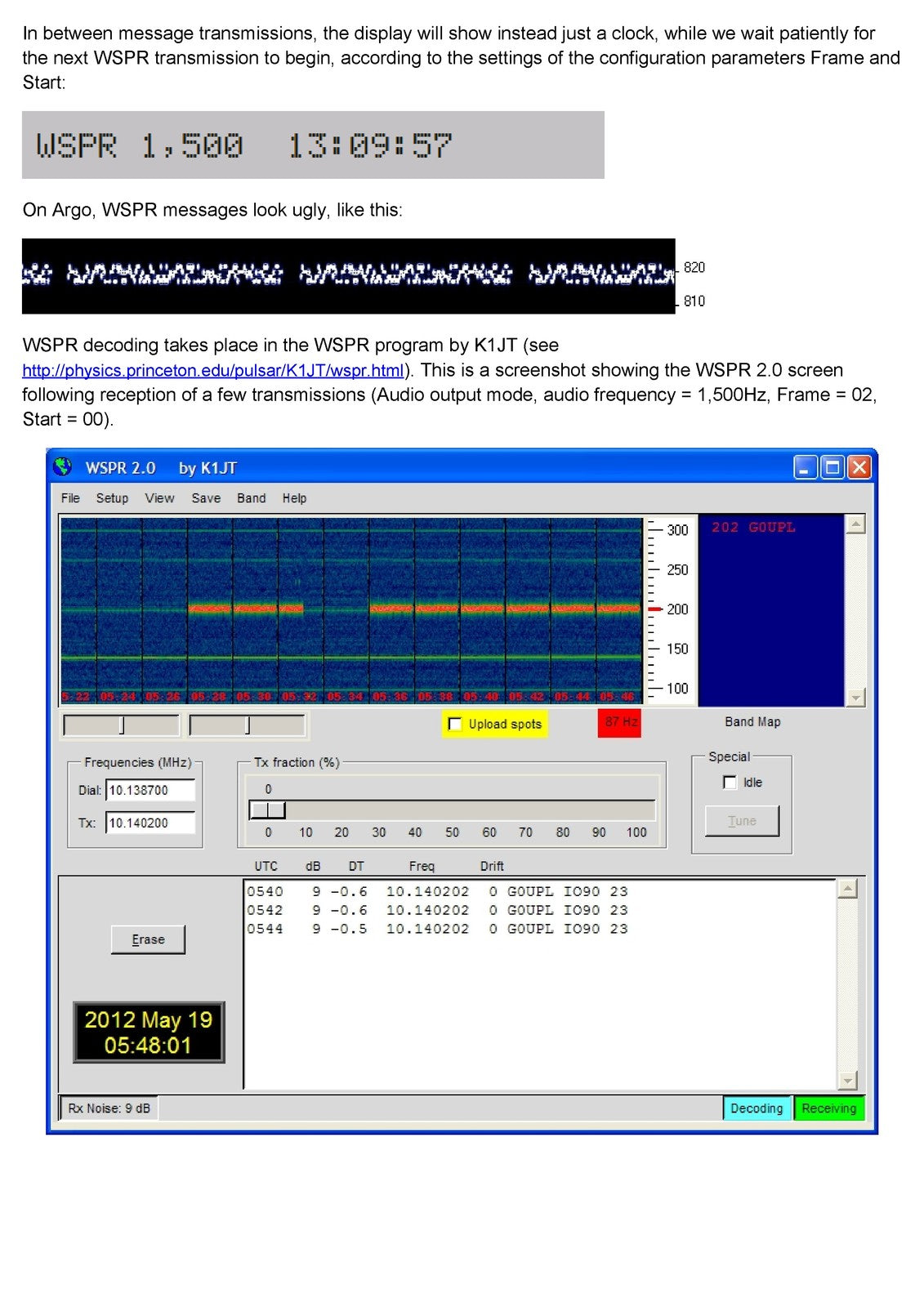924x1307 pixels.
Task: Click the 05:28 time label on waterfall
Action: click(x=208, y=697)
